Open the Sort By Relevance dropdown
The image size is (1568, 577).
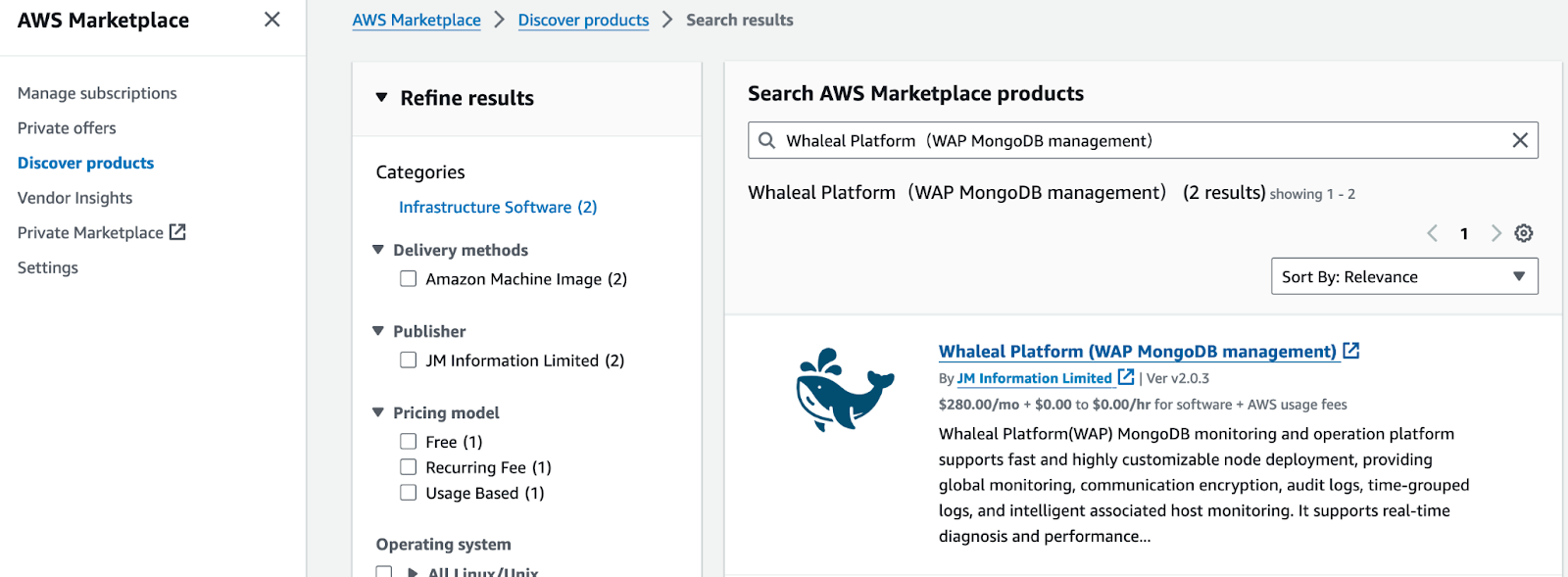(x=1403, y=276)
